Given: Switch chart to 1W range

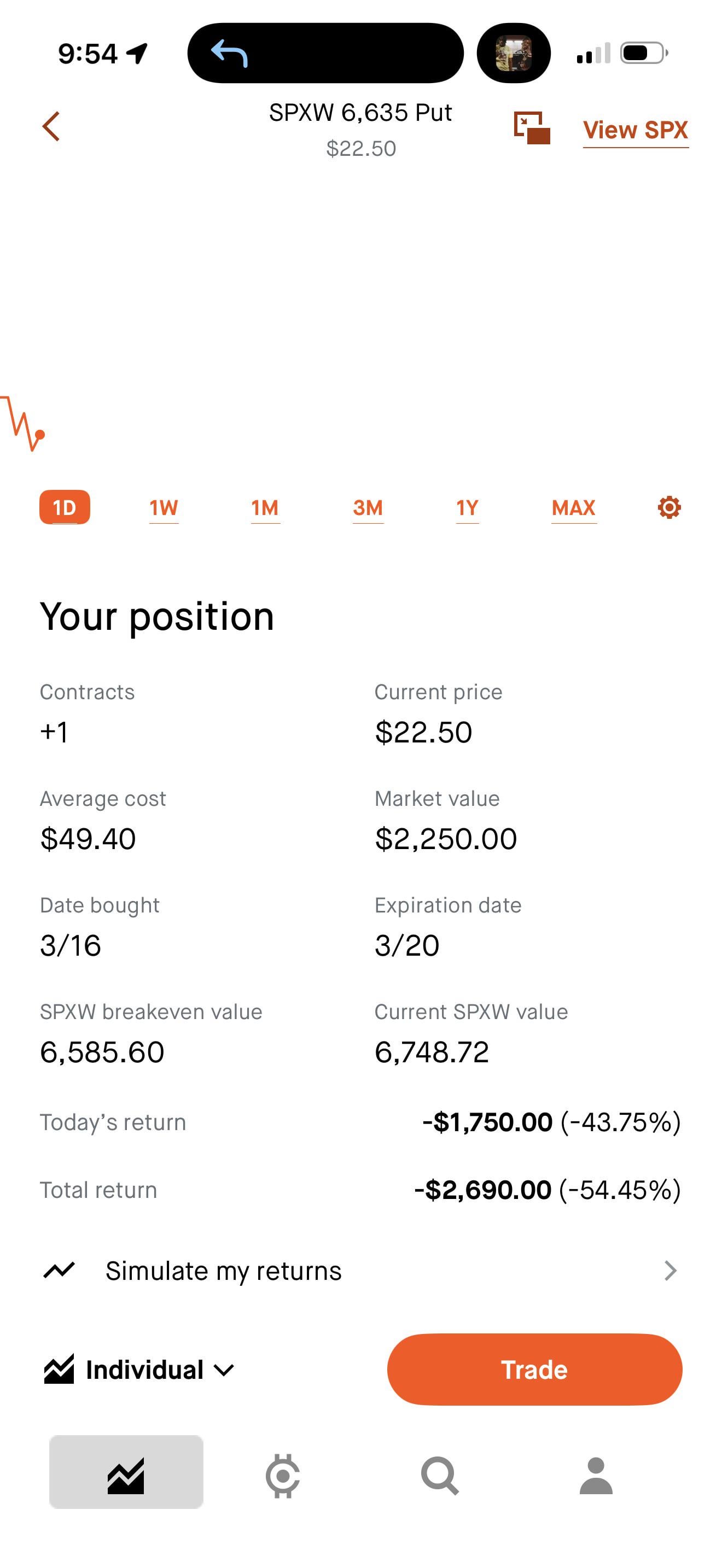Looking at the screenshot, I should [164, 508].
